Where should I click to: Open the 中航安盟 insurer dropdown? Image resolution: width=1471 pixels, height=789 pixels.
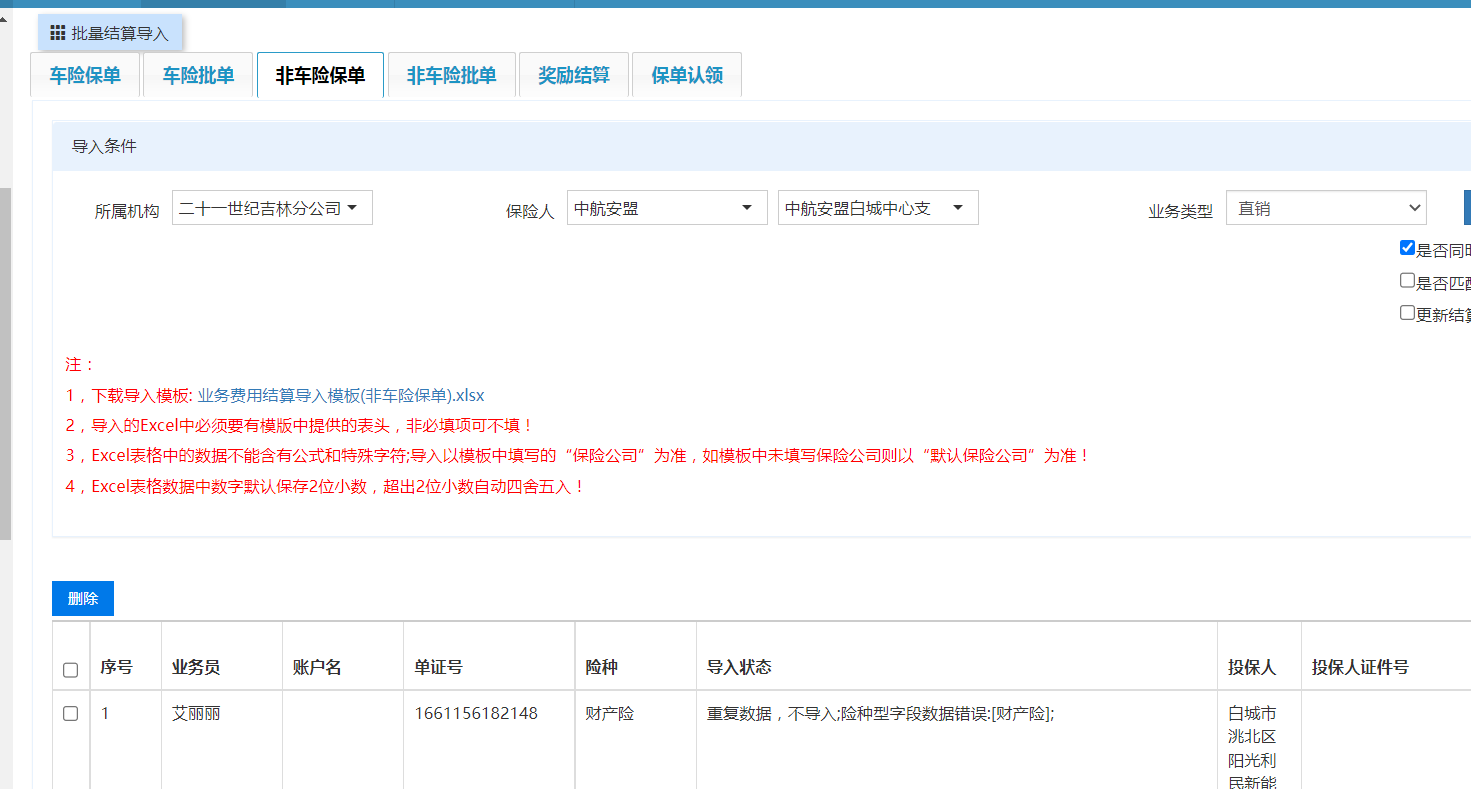coord(666,209)
